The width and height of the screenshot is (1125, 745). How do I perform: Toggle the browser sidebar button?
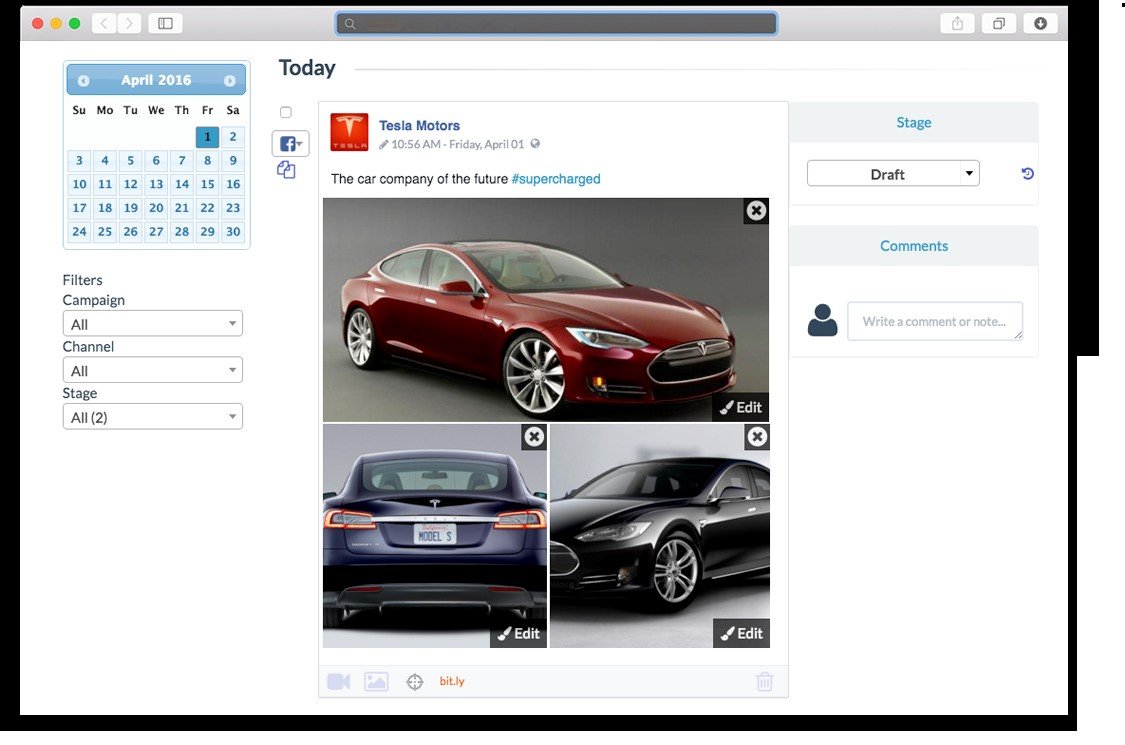point(166,23)
